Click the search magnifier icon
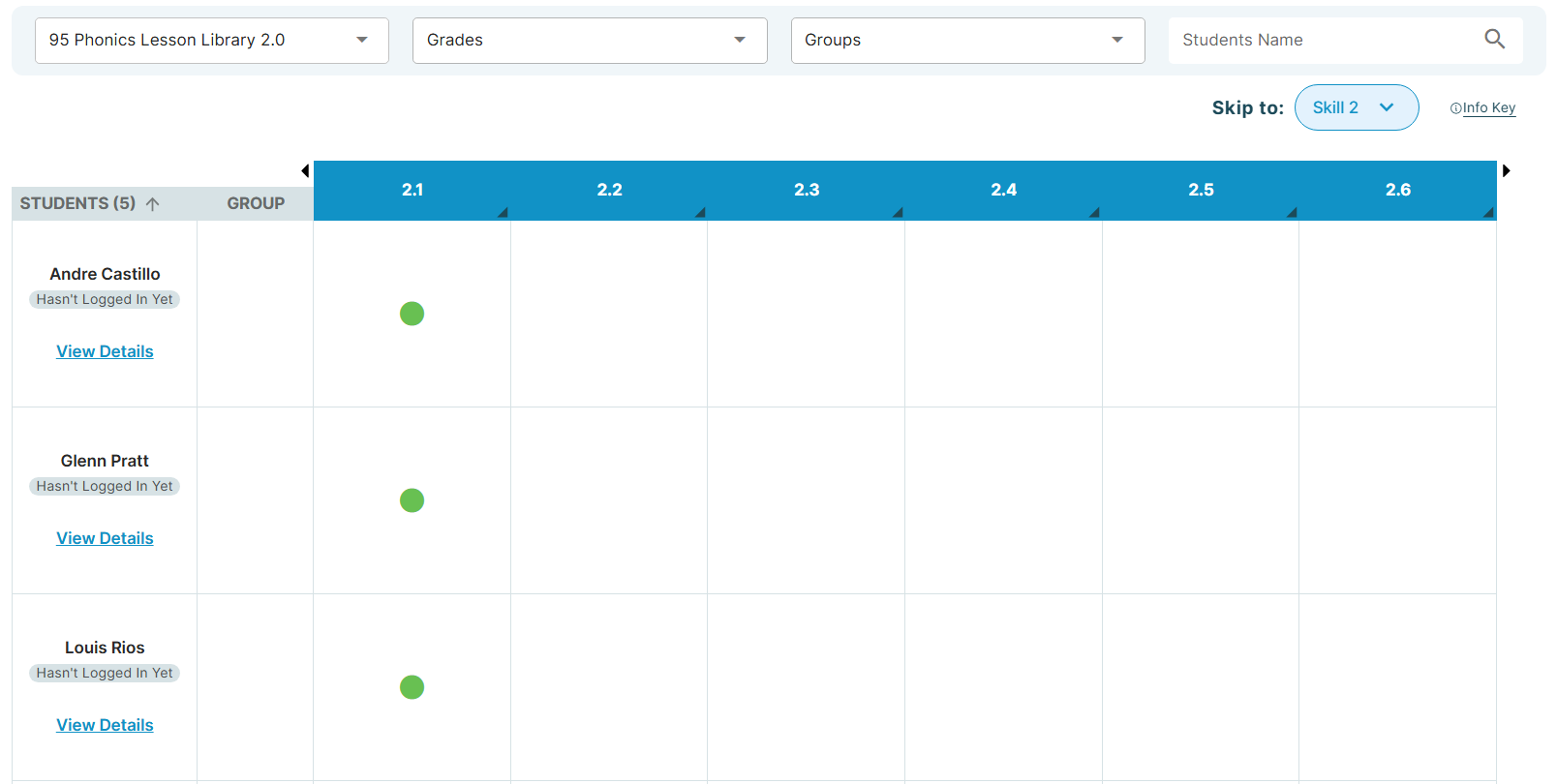 click(1494, 39)
